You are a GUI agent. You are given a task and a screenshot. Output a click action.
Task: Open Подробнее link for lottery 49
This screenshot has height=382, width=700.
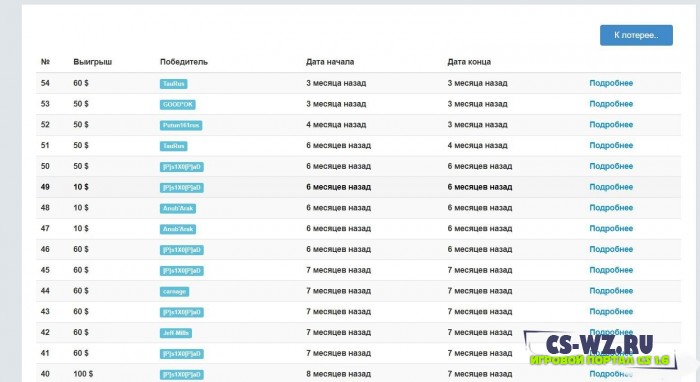(x=611, y=187)
